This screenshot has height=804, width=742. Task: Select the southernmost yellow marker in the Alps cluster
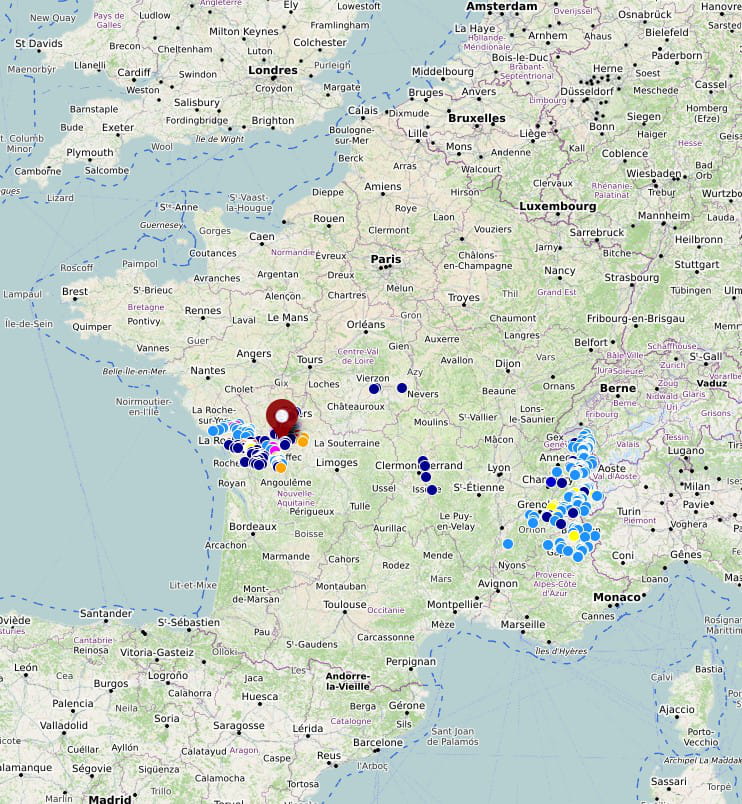click(x=574, y=536)
